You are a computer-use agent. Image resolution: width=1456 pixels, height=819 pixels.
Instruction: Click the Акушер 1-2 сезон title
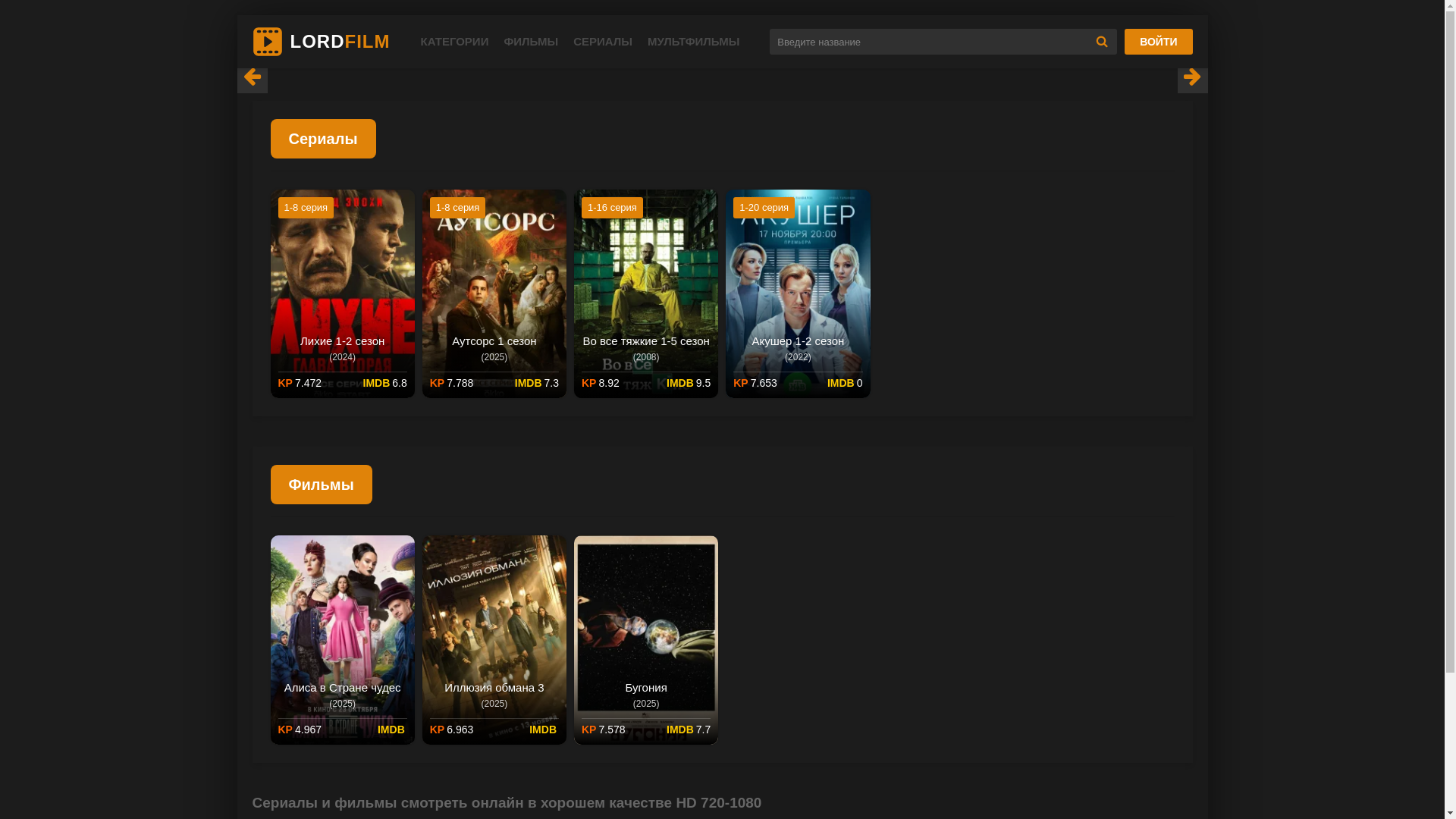click(798, 341)
